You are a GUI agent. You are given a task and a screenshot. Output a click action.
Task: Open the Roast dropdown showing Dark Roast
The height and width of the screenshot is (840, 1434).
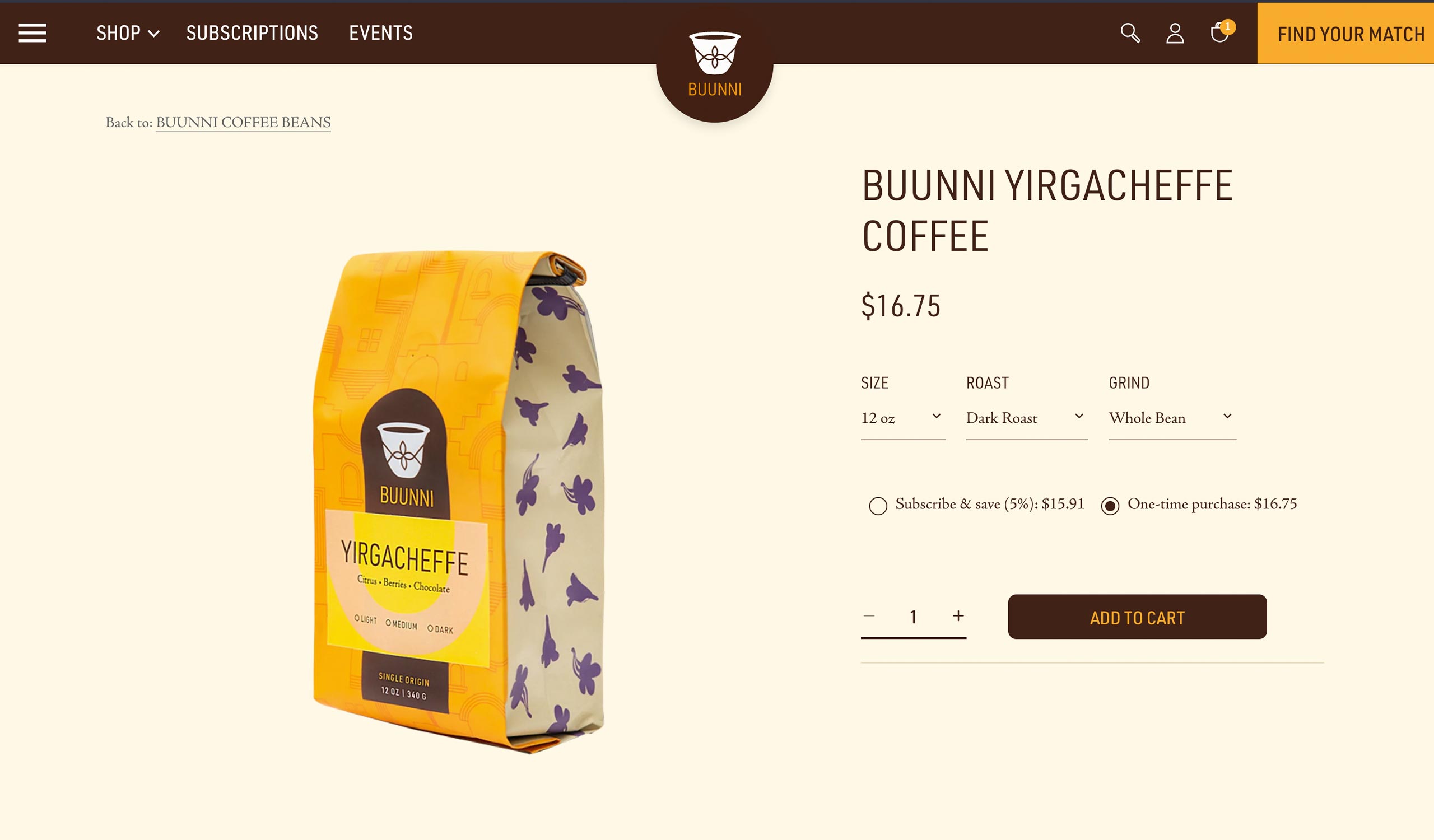pyautogui.click(x=1027, y=418)
